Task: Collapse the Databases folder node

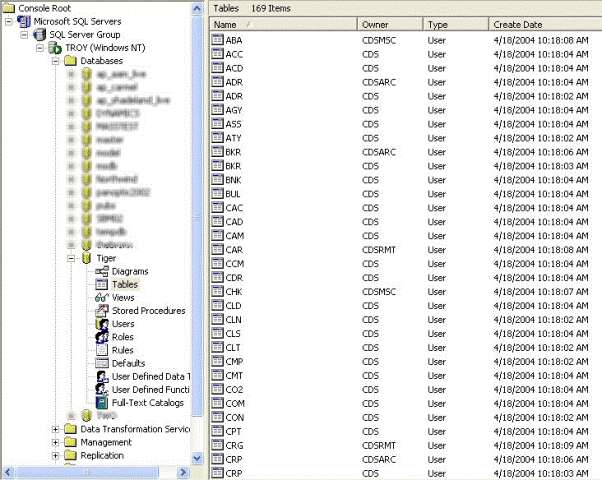Action: (x=55, y=61)
